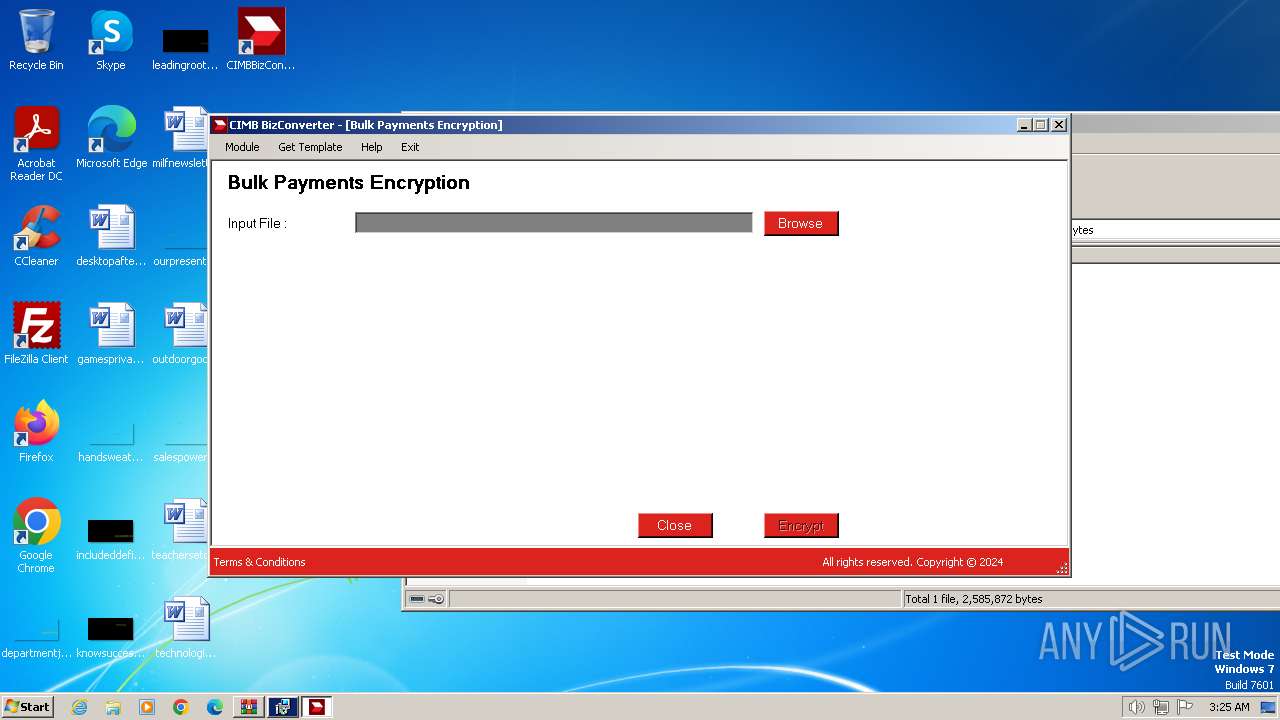Image resolution: width=1280 pixels, height=720 pixels.
Task: Click the red Close button
Action: point(675,525)
